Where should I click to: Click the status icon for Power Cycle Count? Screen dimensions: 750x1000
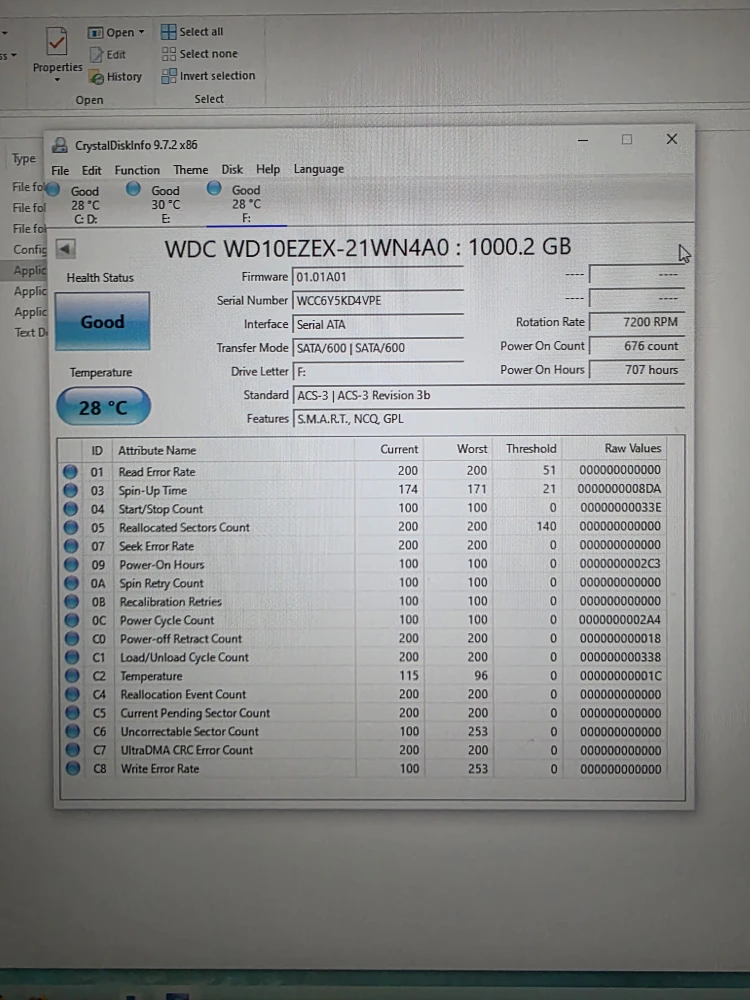72,621
